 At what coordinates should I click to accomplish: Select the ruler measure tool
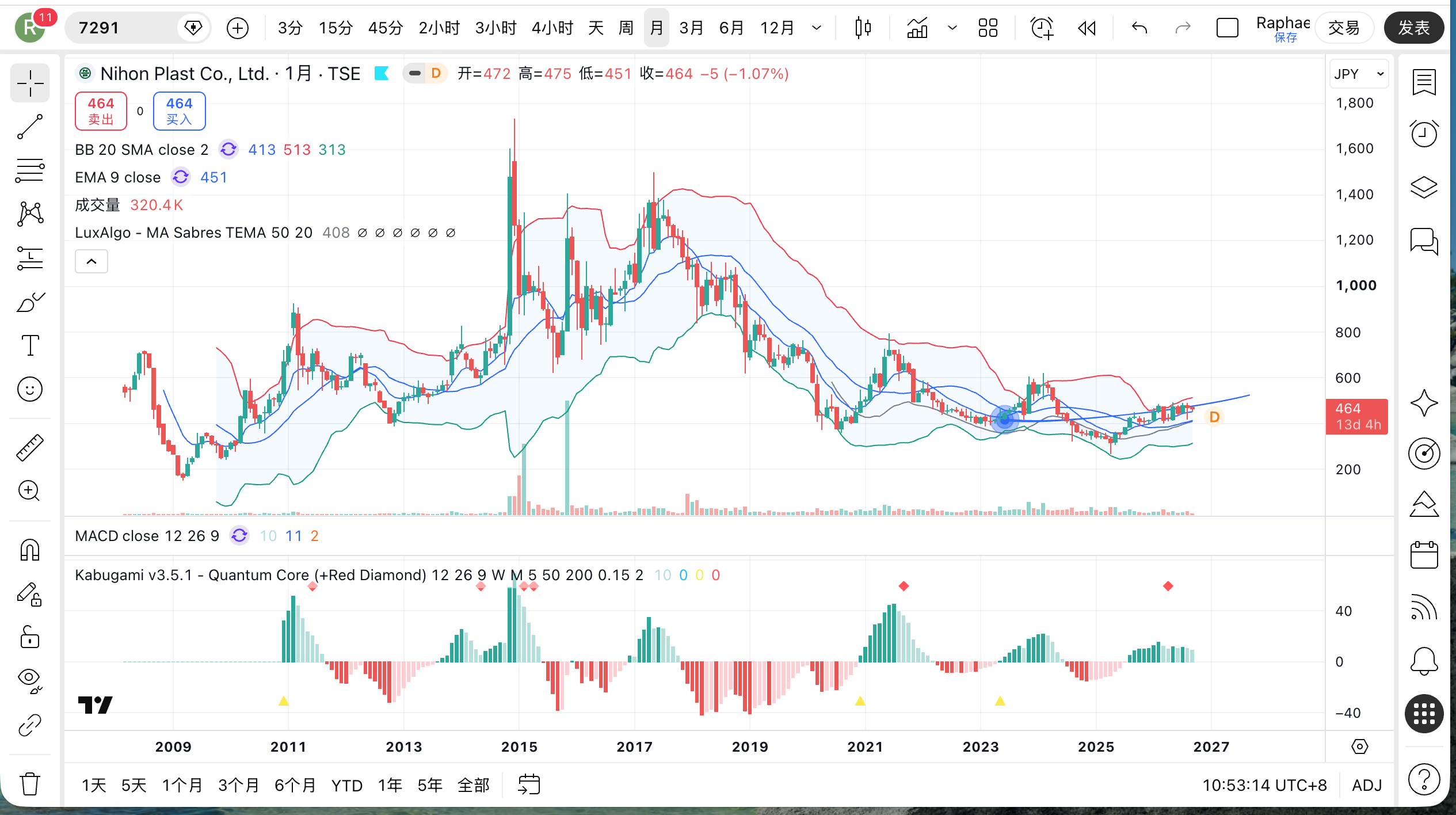[x=30, y=448]
